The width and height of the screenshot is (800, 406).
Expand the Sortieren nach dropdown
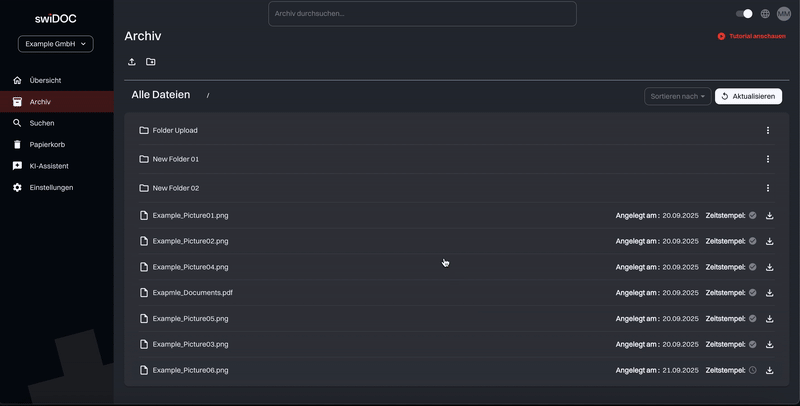(677, 96)
